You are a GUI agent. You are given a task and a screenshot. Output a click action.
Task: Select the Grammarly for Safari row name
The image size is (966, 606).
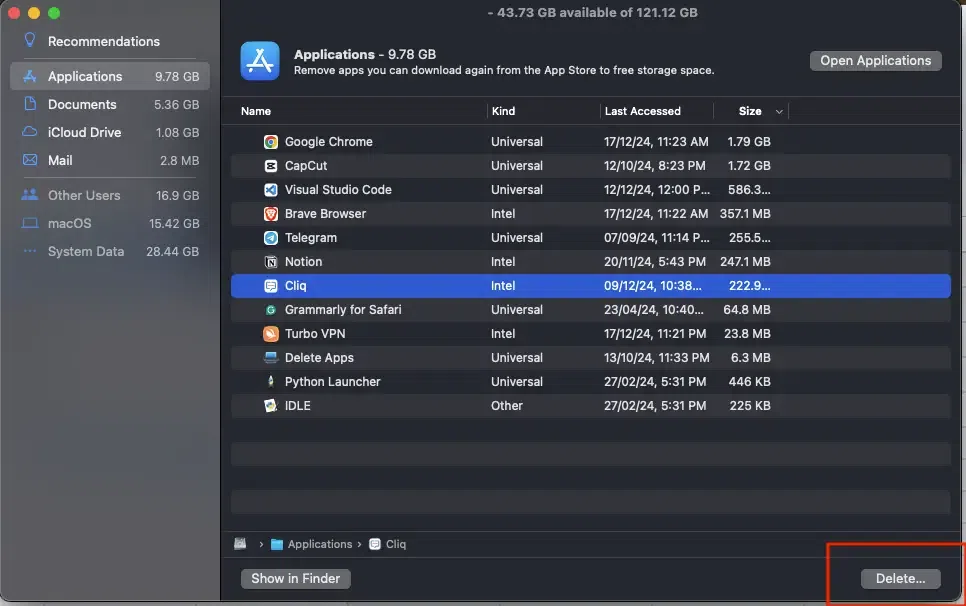(x=343, y=310)
